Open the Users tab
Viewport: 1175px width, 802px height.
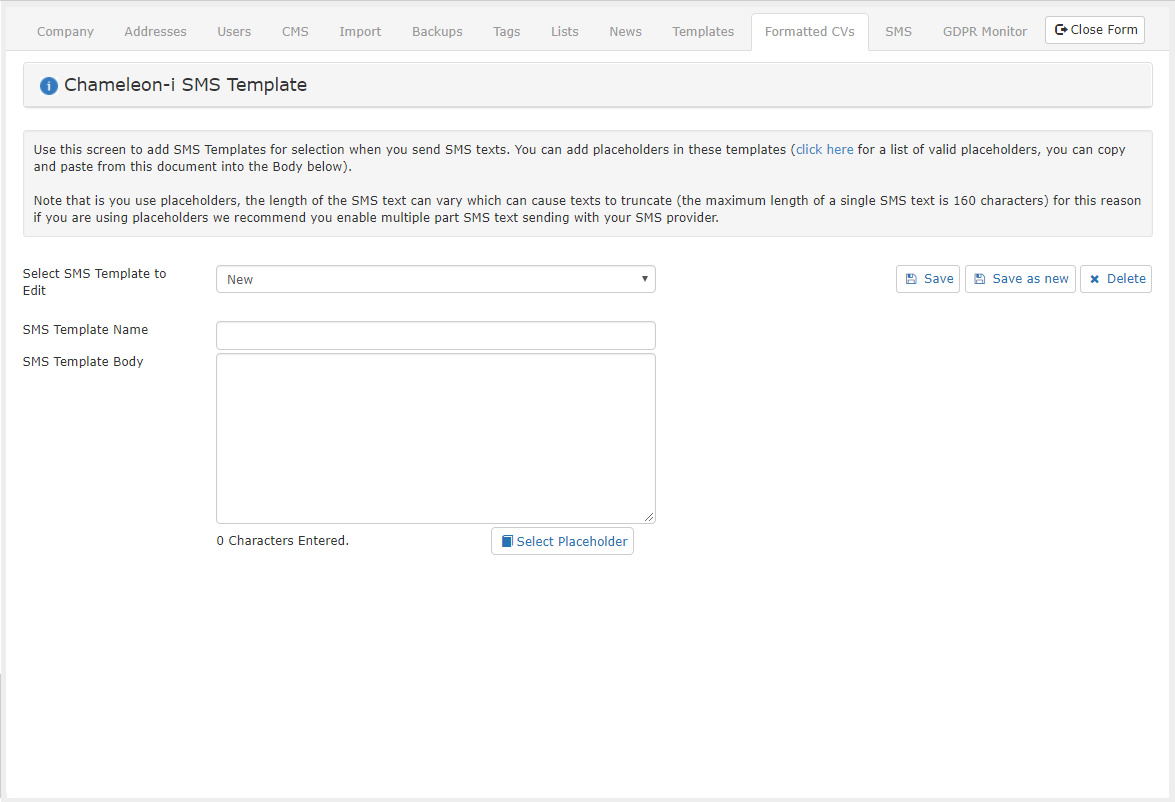(x=234, y=31)
